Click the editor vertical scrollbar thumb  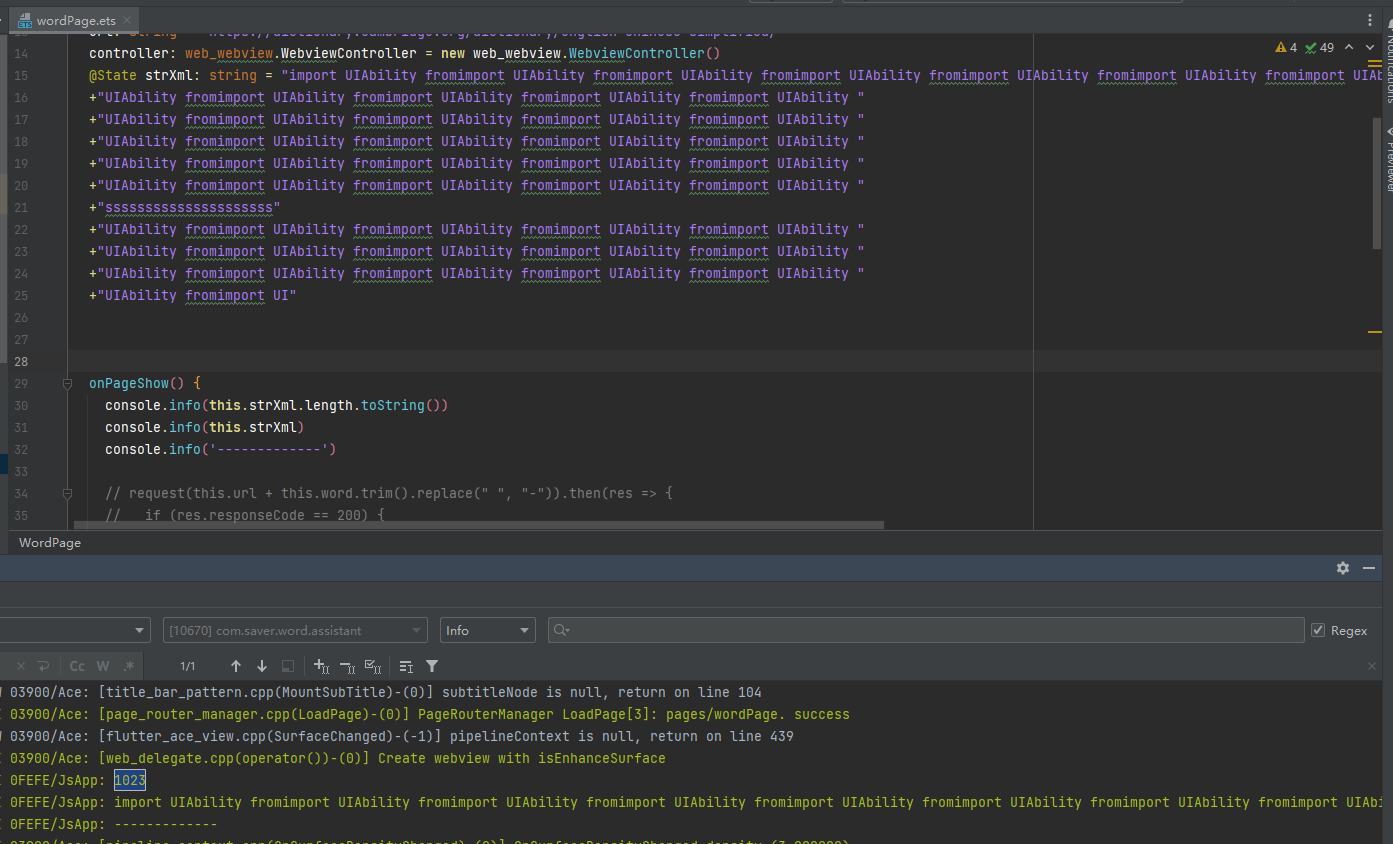[1377, 185]
